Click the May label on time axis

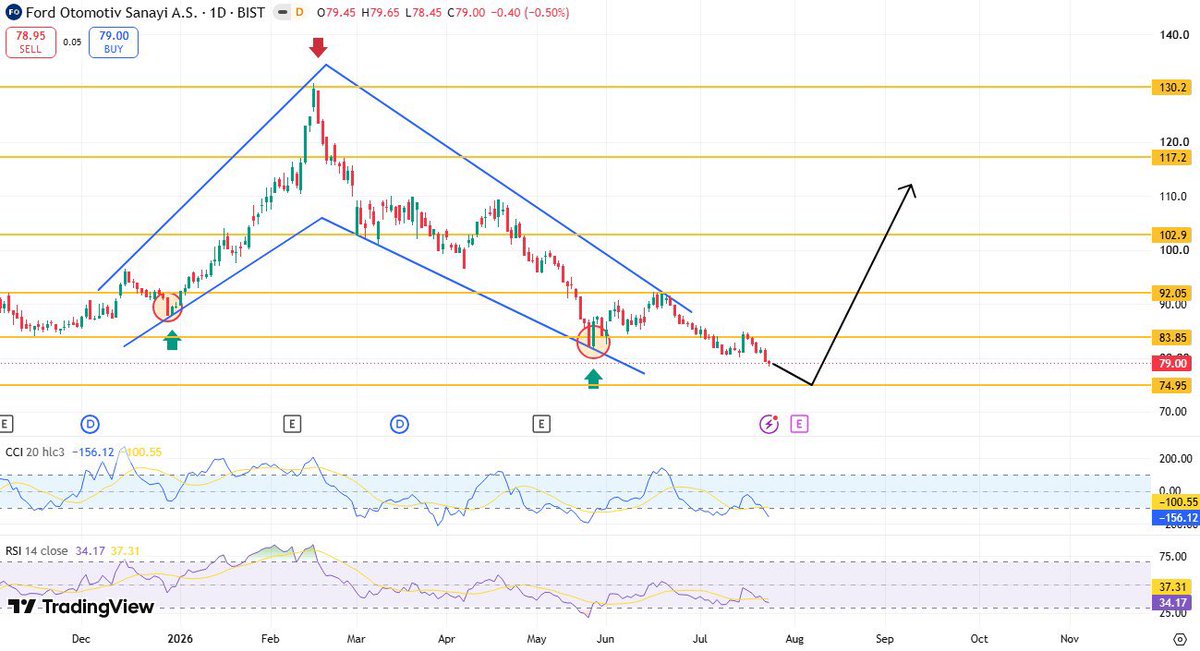538,637
